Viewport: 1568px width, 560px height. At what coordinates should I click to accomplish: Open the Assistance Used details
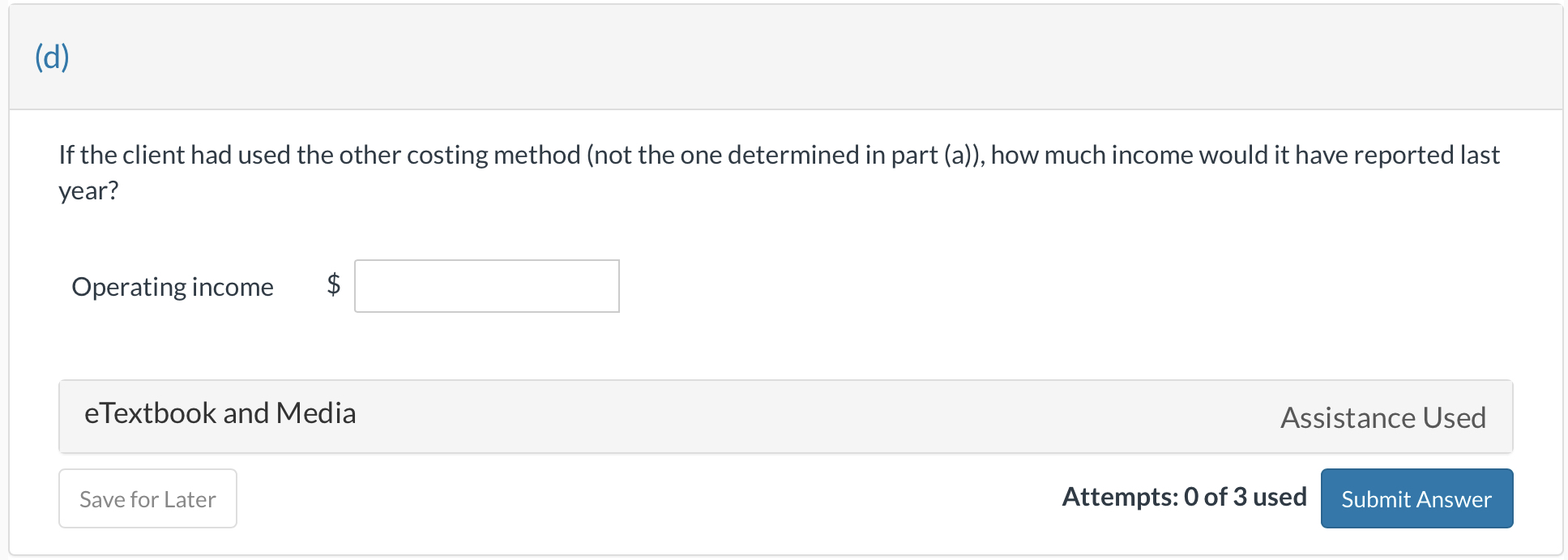[x=1383, y=417]
